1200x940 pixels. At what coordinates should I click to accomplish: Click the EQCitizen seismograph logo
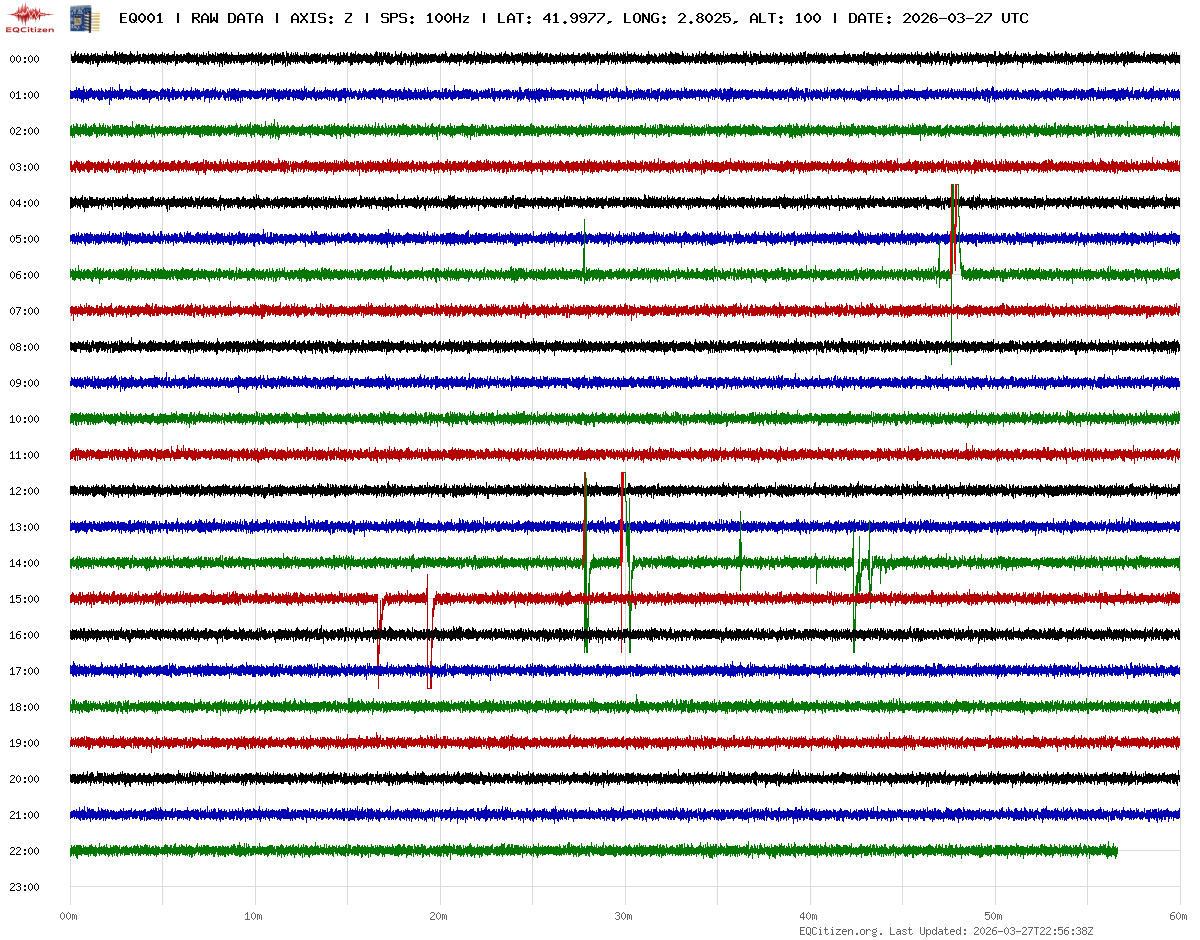(x=30, y=16)
